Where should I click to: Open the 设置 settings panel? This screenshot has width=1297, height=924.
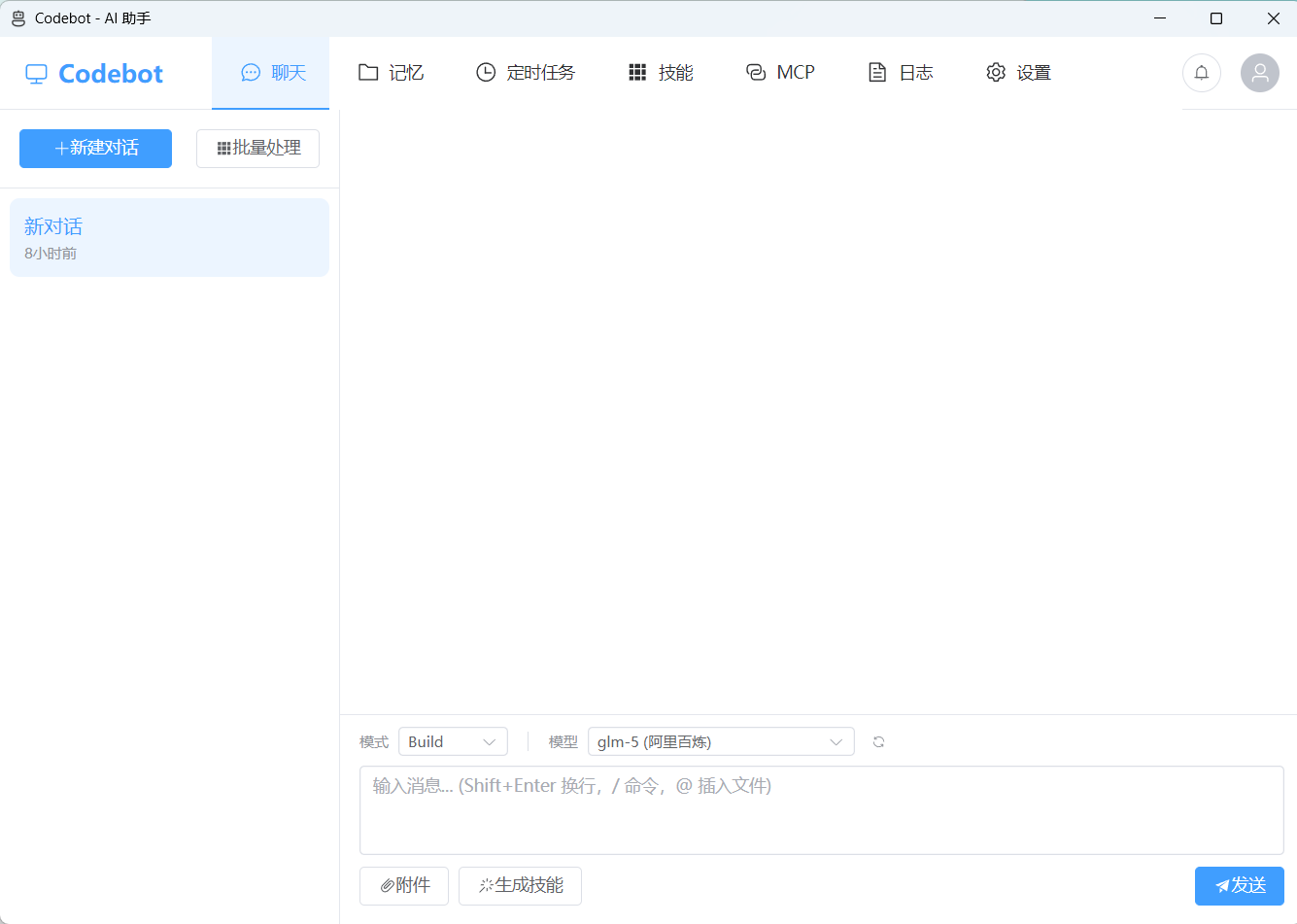[x=1017, y=72]
